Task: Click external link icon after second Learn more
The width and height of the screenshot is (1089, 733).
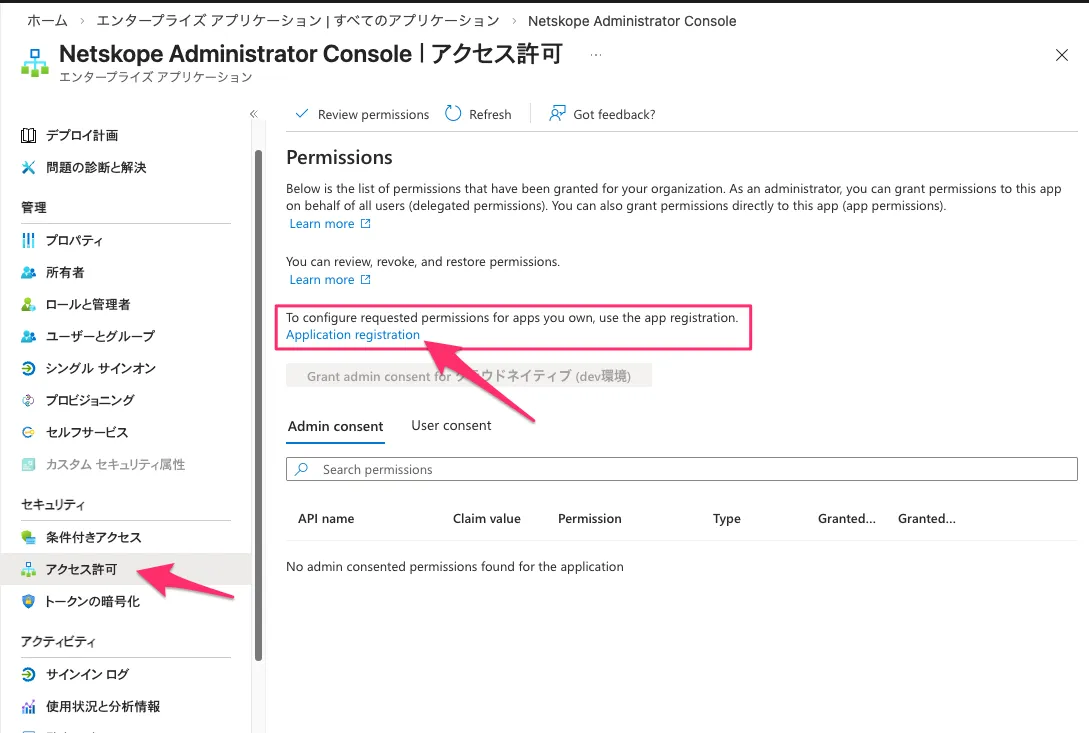Action: [366, 279]
